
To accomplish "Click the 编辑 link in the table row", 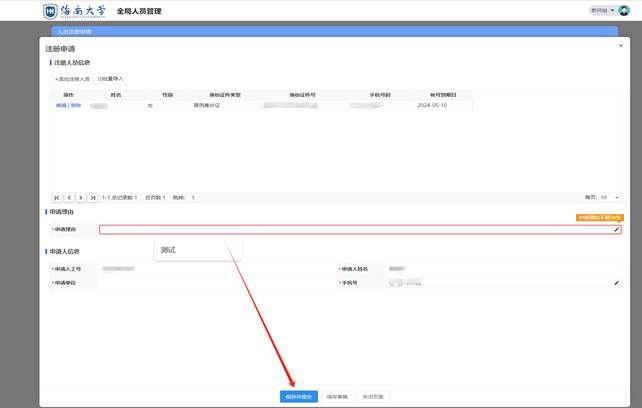I will tap(61, 105).
